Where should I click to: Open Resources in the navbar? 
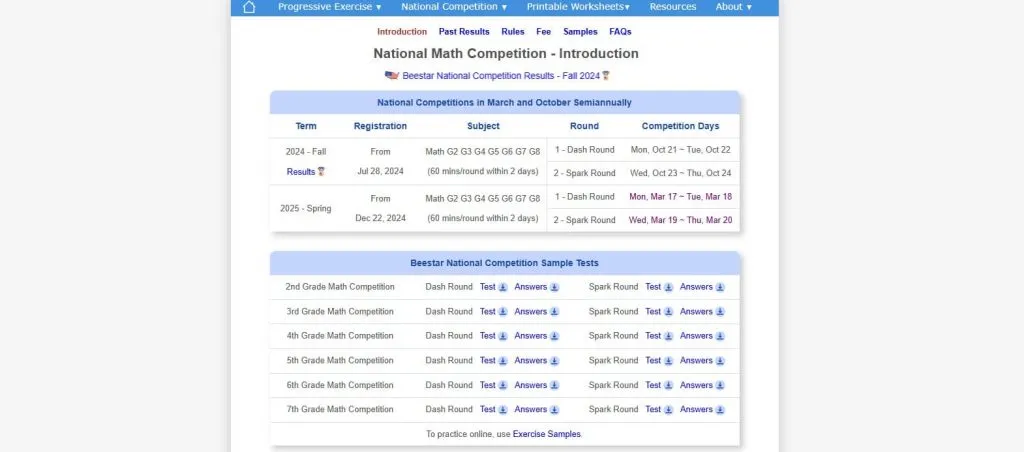pyautogui.click(x=673, y=7)
